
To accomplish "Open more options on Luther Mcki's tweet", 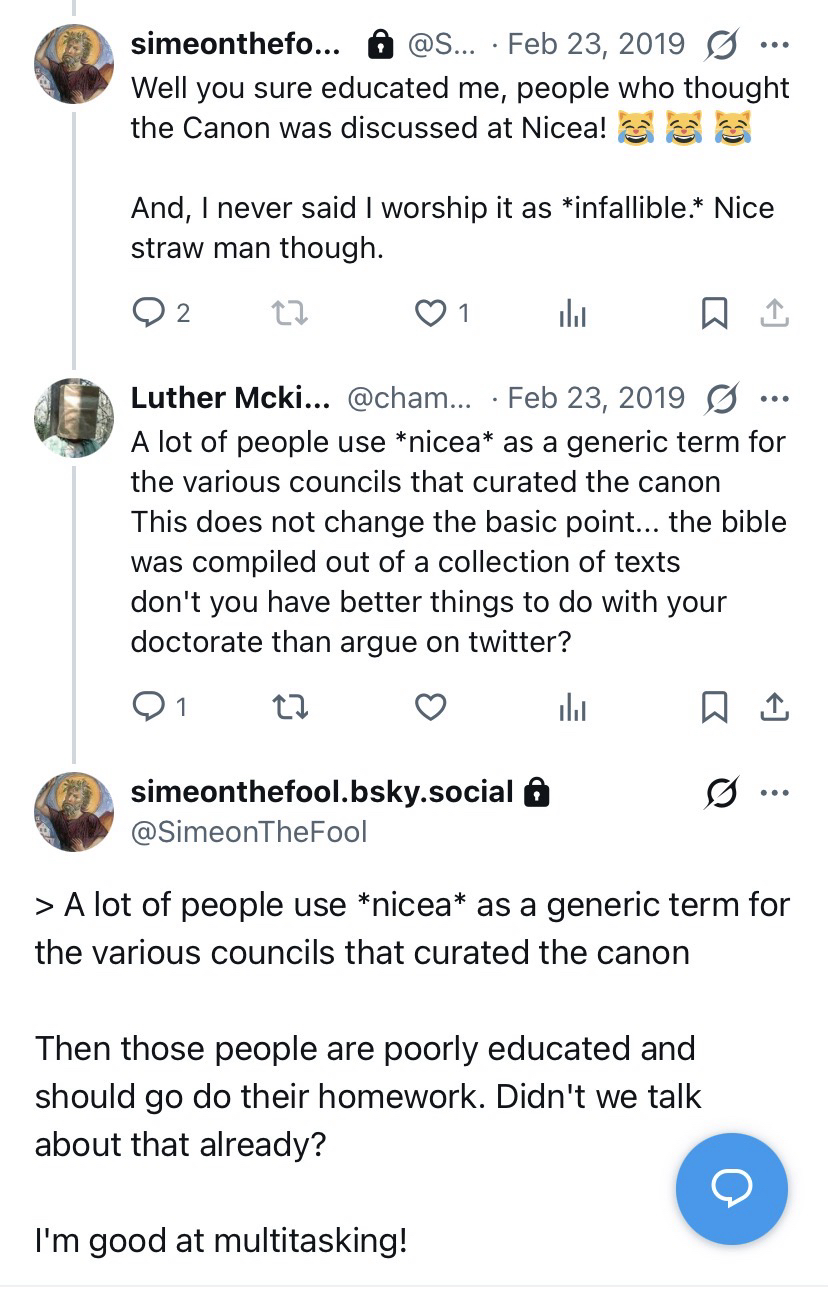I will tap(775, 398).
